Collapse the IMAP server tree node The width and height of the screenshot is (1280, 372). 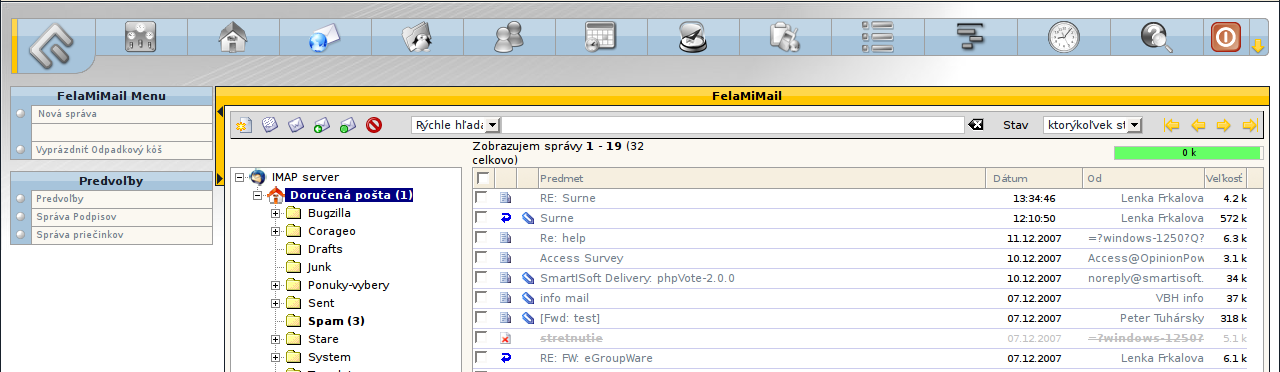tap(239, 177)
